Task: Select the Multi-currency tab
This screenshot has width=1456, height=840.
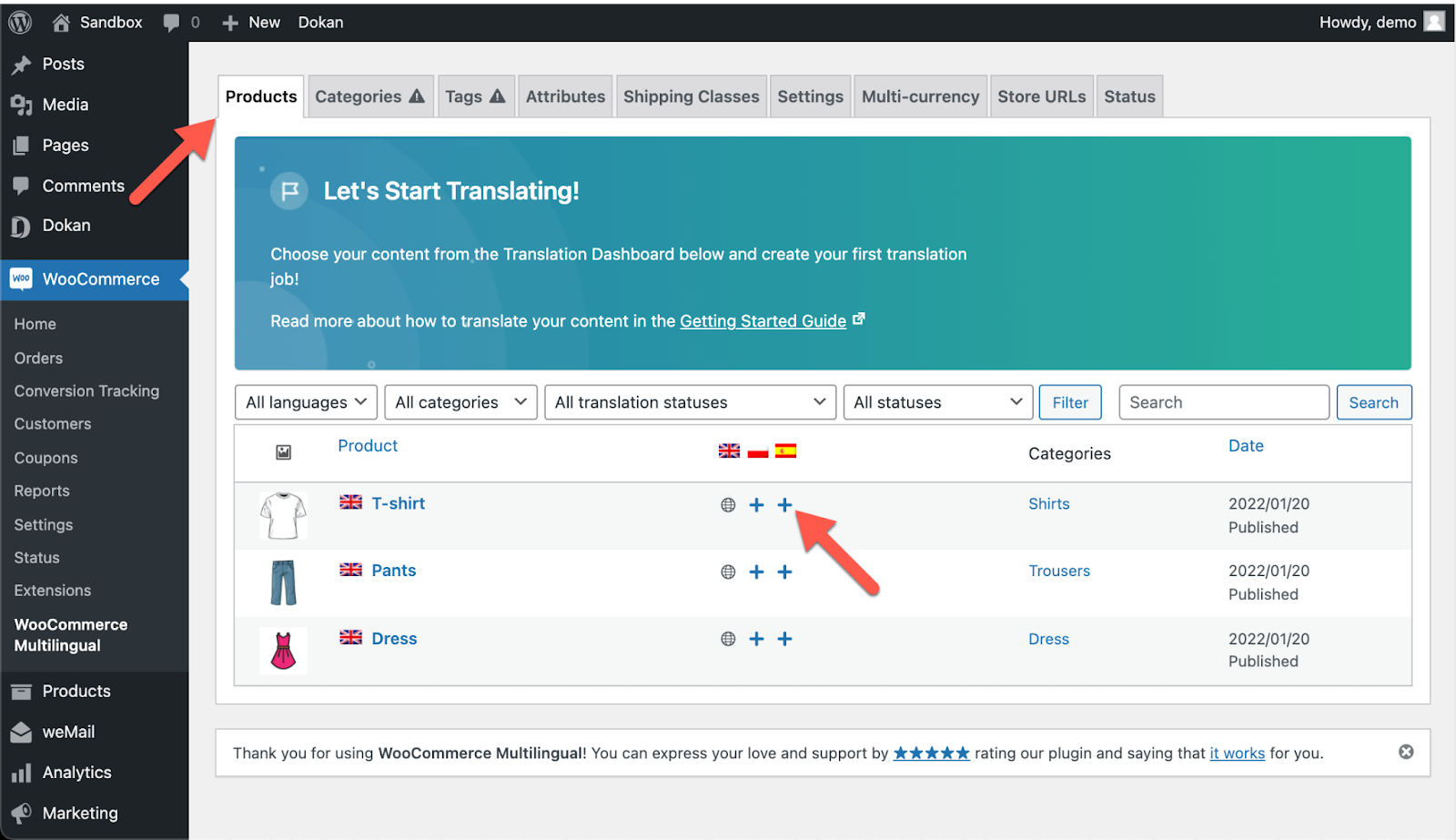Action: [920, 96]
